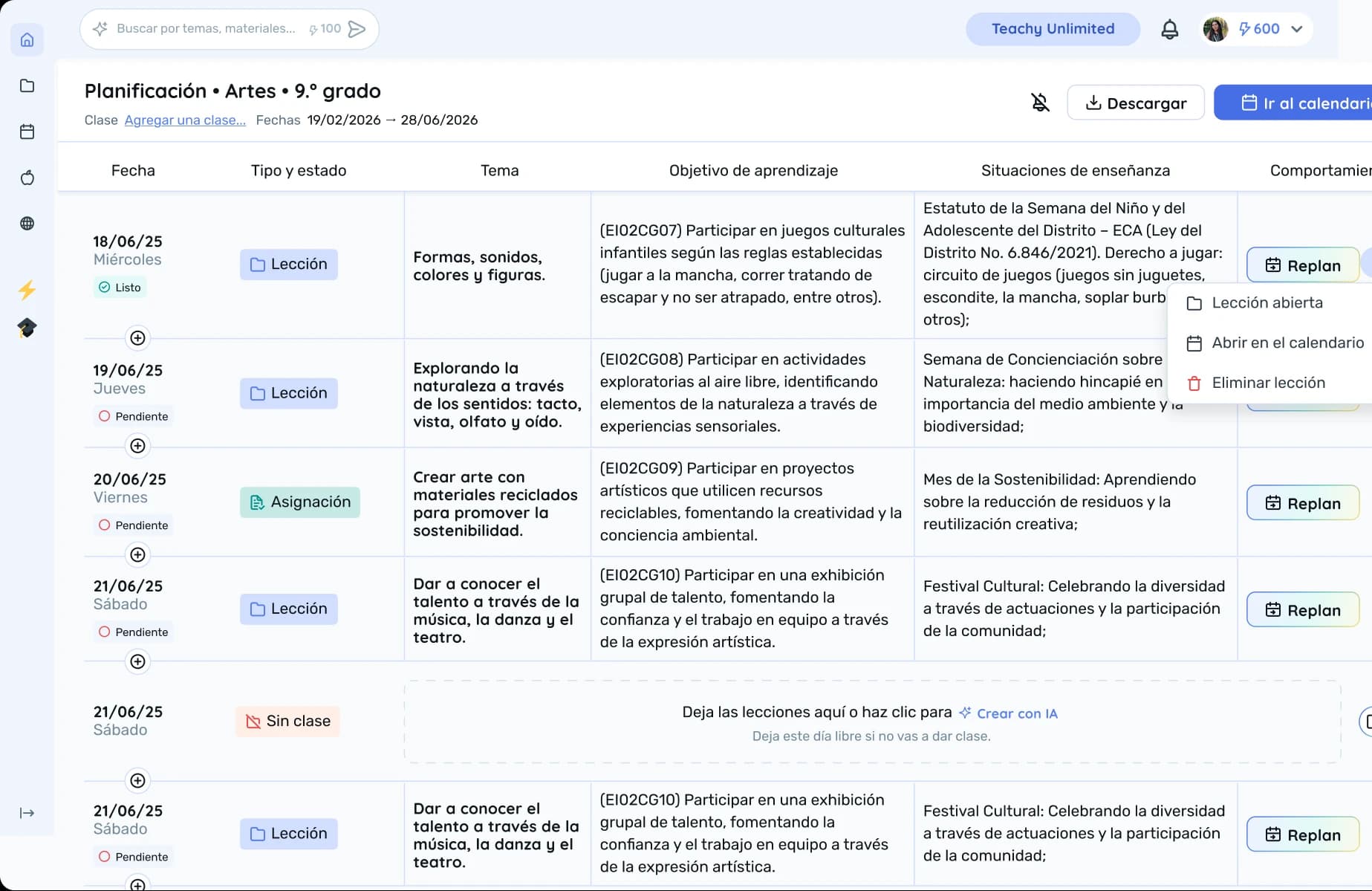Screen dimensions: 1372x891
Task: Choose 'Abrir en el calendario' menu entry
Action: (x=1276, y=343)
